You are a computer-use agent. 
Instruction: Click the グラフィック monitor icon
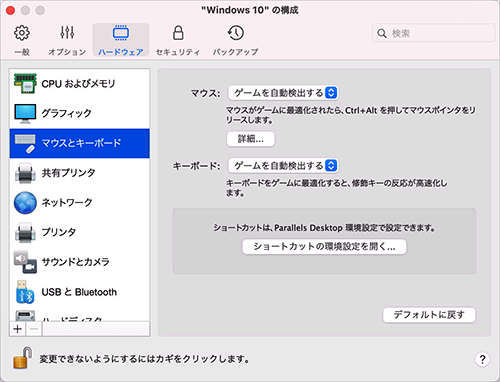25,113
